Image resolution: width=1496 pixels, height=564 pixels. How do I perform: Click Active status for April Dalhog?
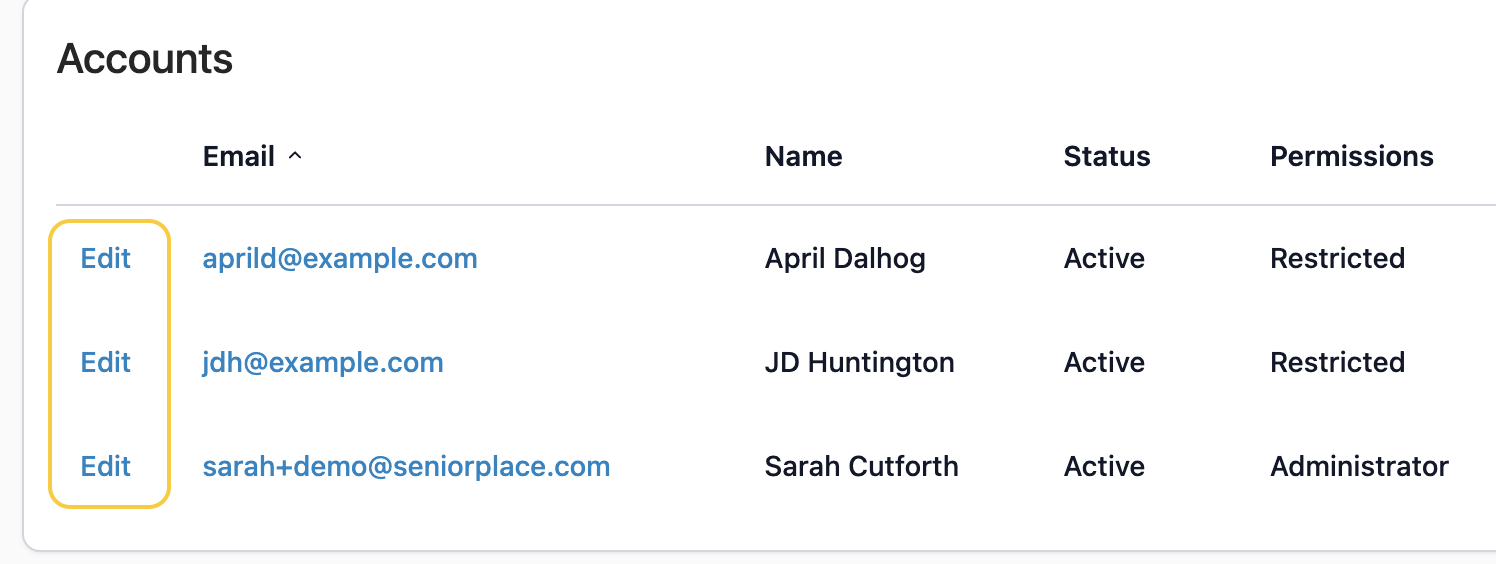[x=1104, y=259]
